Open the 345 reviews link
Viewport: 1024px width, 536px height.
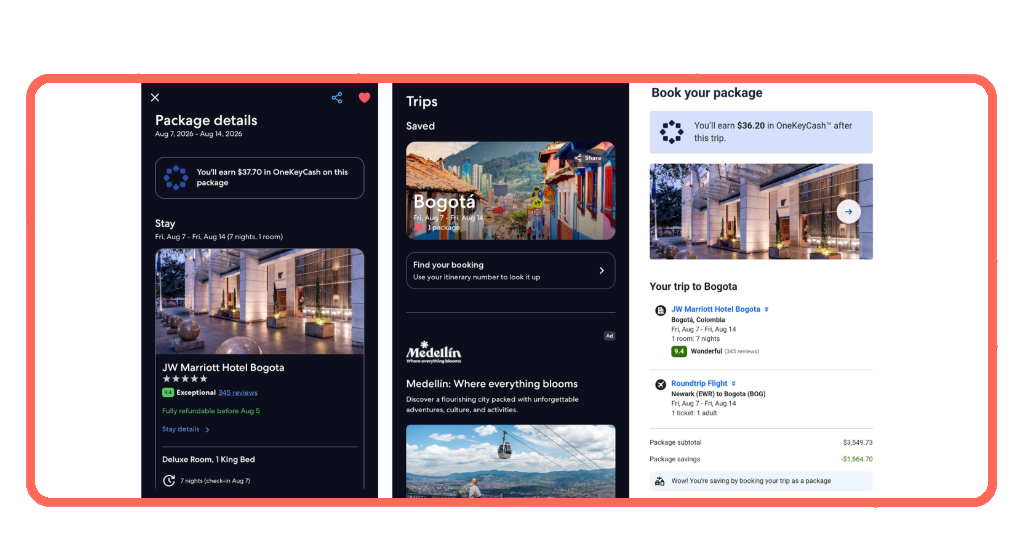point(238,393)
